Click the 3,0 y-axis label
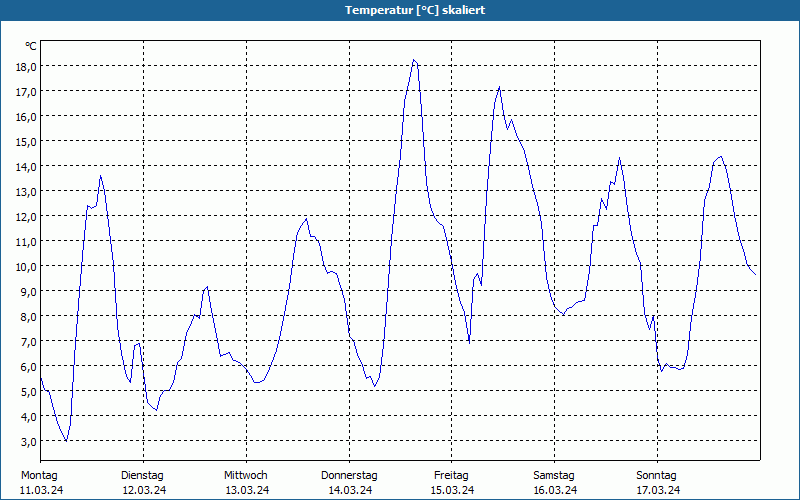The image size is (800, 500). (x=29, y=441)
